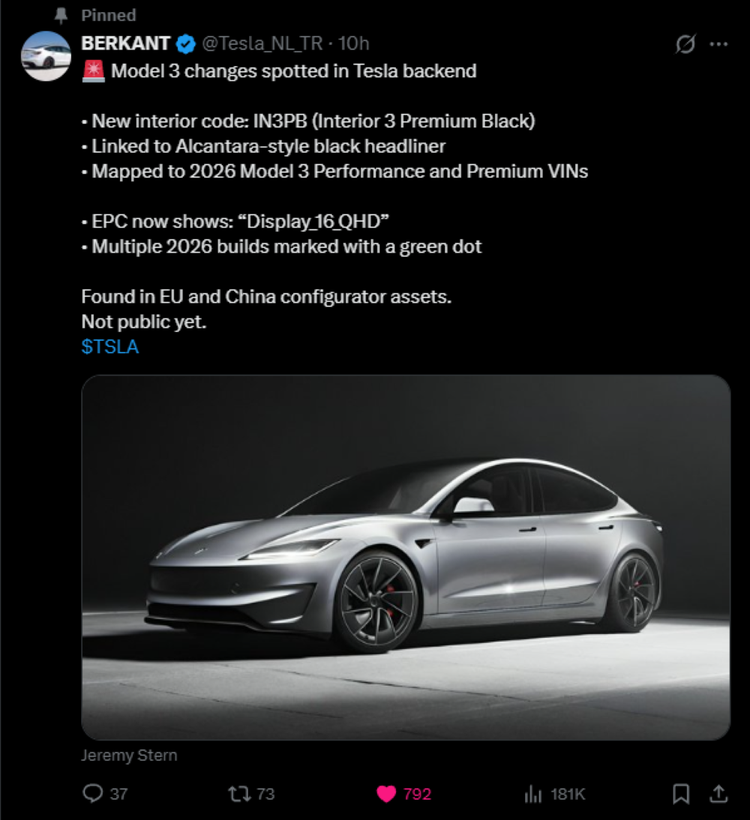
Task: Open the @Tesla_NL_TR handle link
Action: click(266, 44)
